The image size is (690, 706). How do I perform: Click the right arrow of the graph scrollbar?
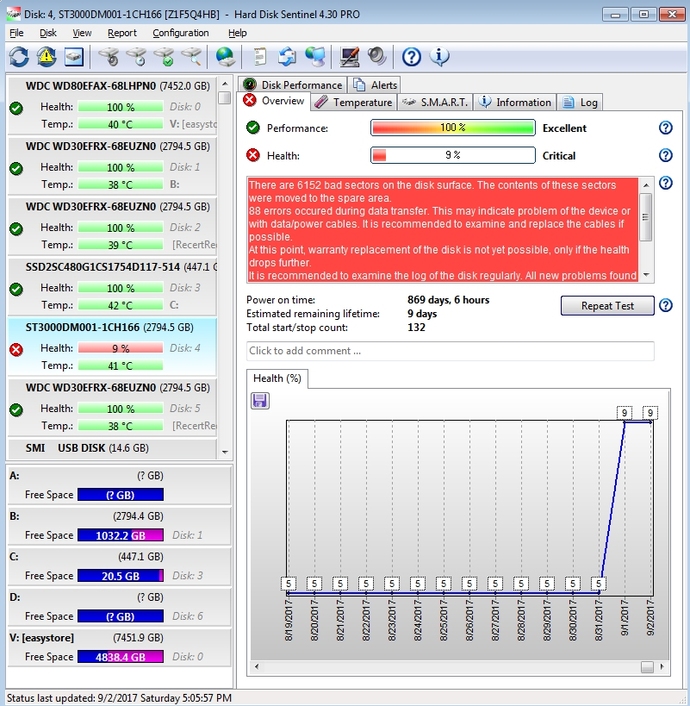[662, 666]
